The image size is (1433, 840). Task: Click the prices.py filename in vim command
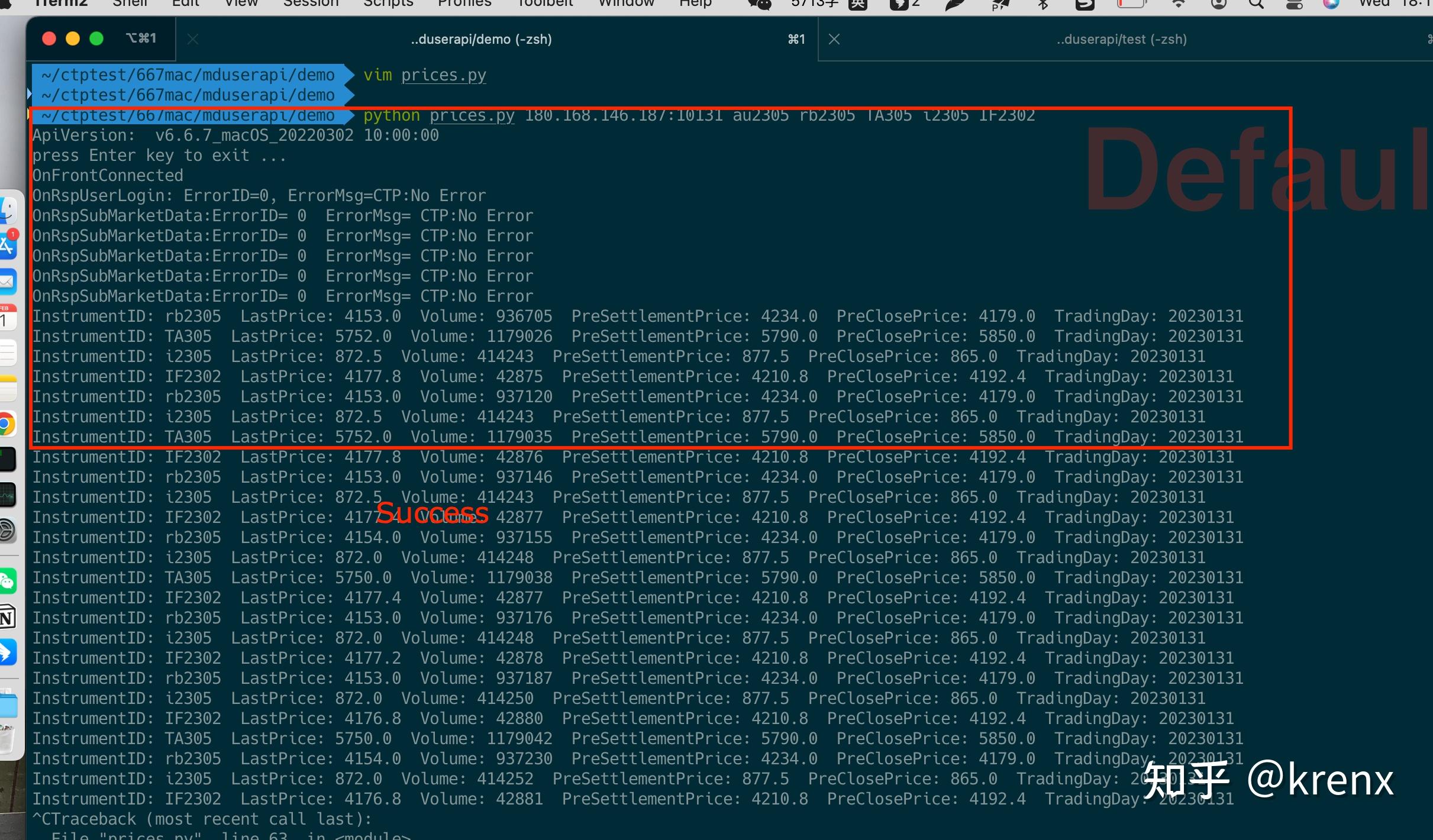coord(443,75)
